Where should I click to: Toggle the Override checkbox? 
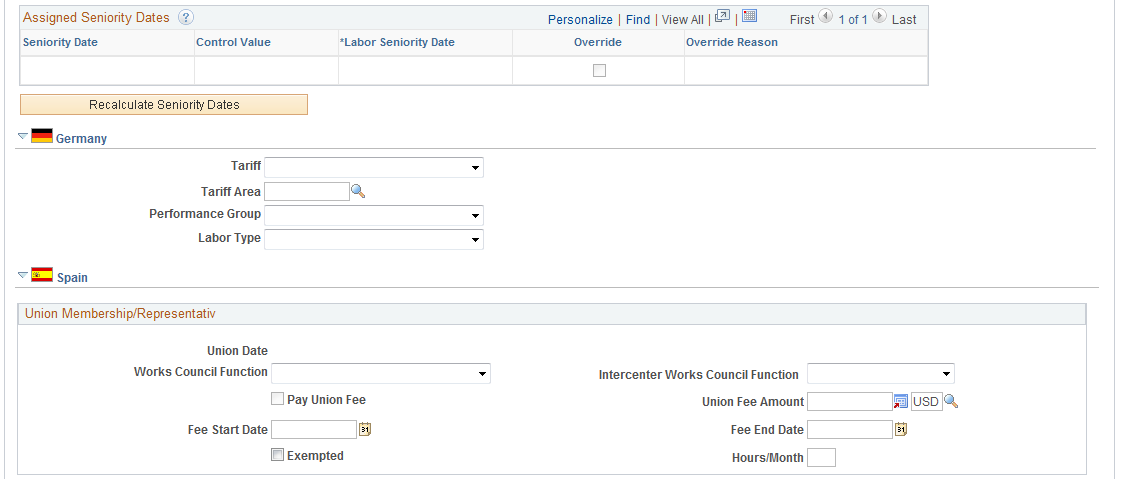pyautogui.click(x=599, y=71)
